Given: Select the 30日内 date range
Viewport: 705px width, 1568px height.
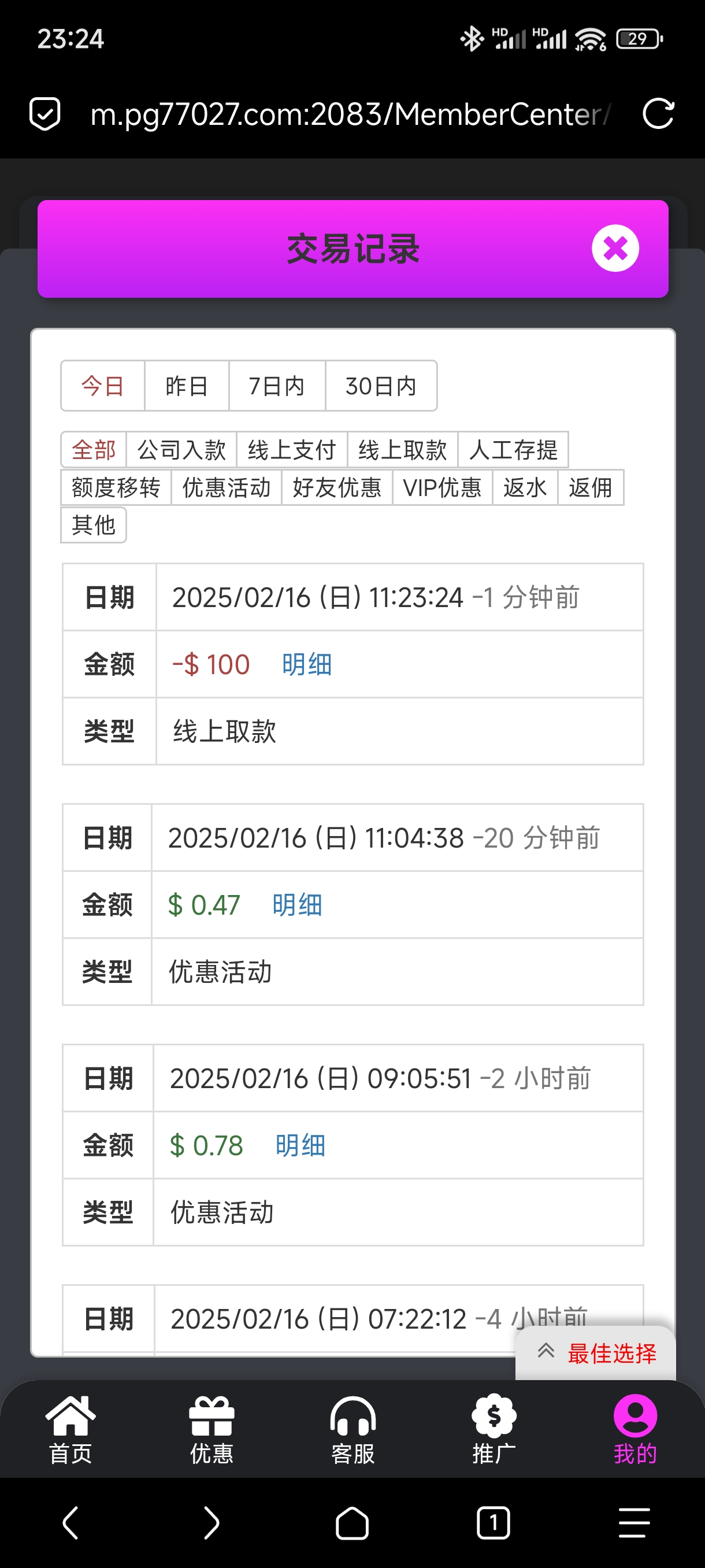Looking at the screenshot, I should (381, 386).
